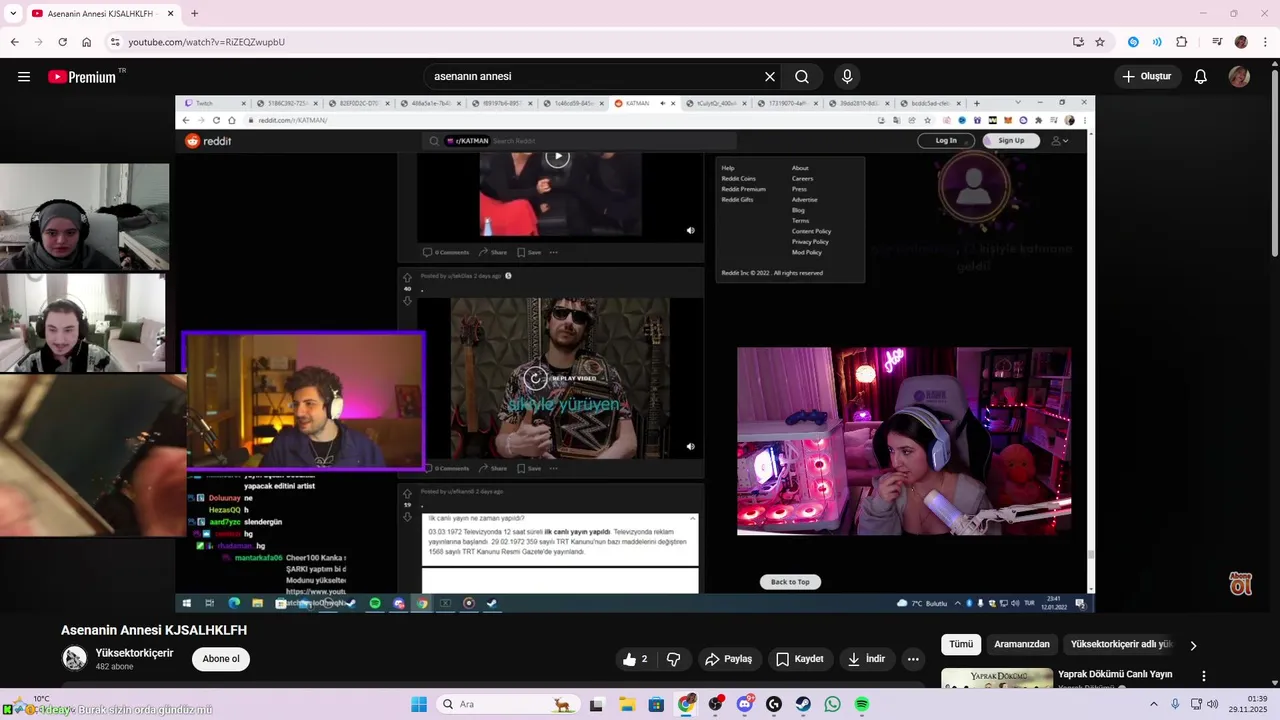The height and width of the screenshot is (720, 1280).
Task: Open Yüksektorkiçerir channel name link
Action: [x=134, y=653]
